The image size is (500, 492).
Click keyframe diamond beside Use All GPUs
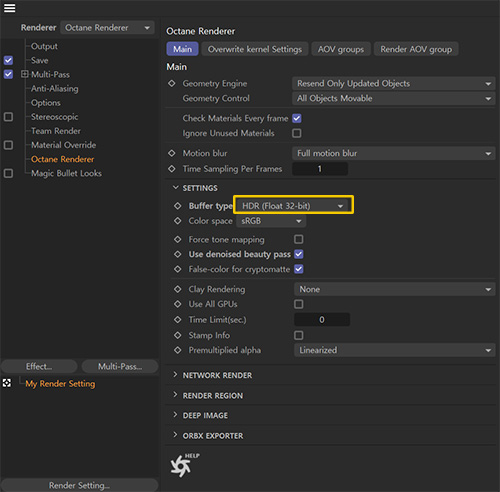[x=178, y=304]
